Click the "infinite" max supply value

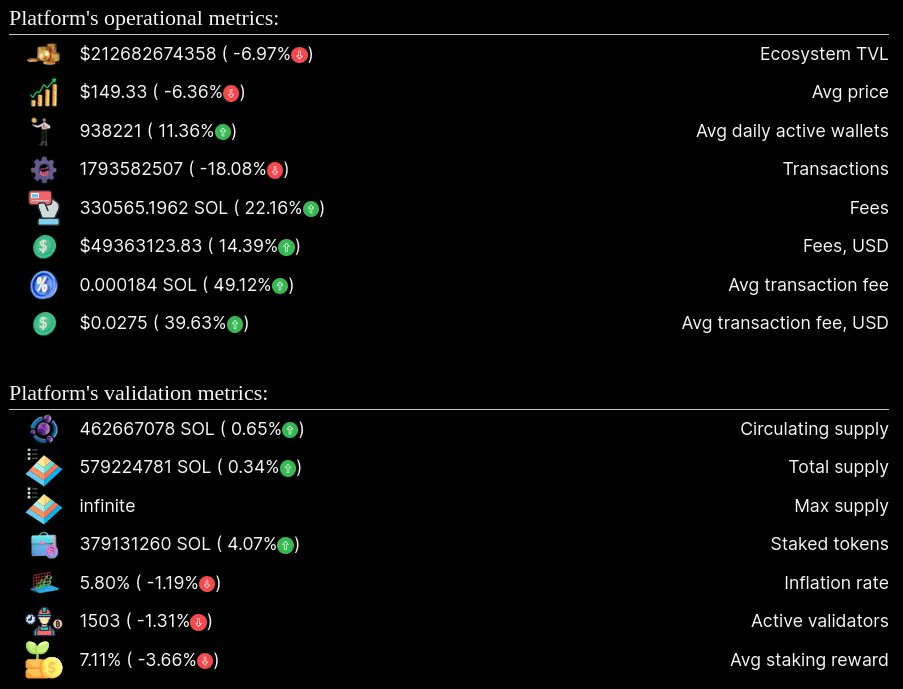click(x=107, y=506)
